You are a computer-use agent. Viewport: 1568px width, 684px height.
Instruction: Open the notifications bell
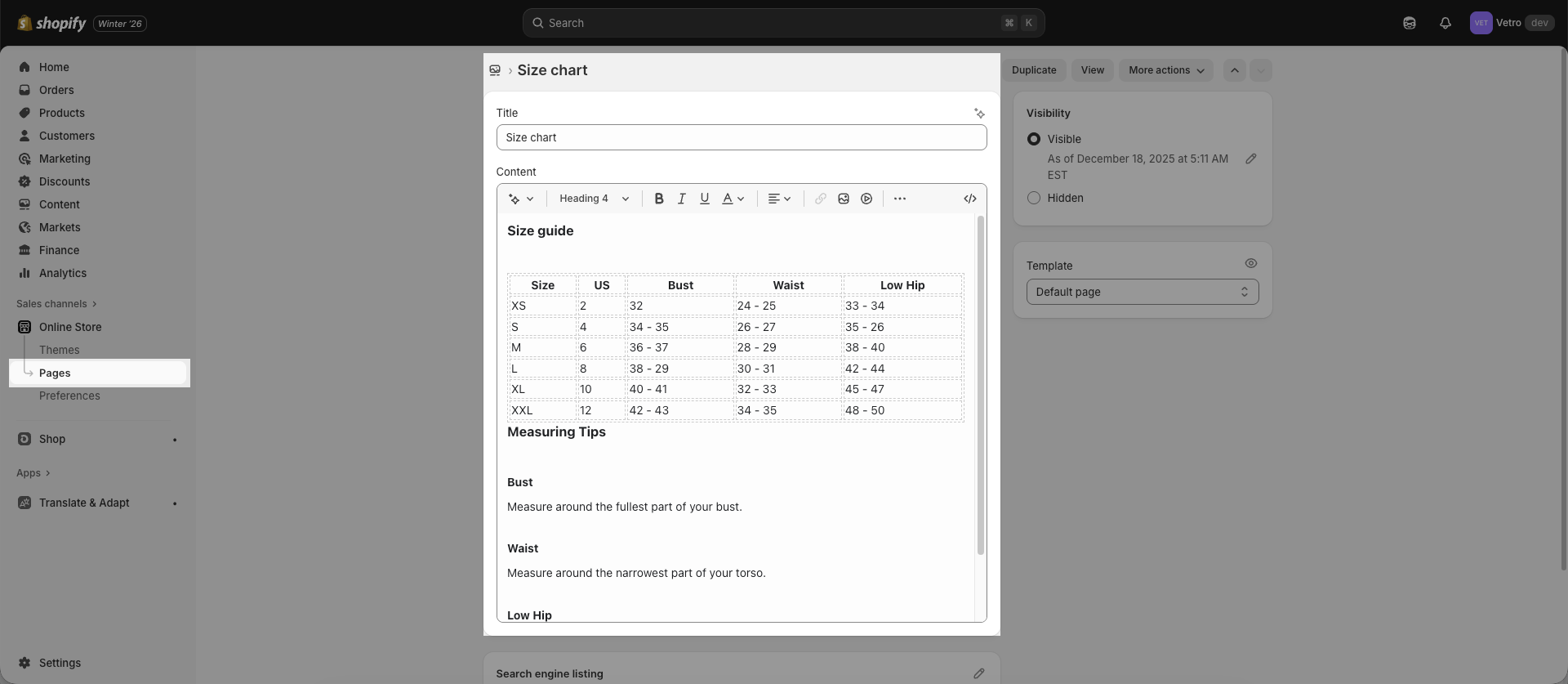[1445, 23]
